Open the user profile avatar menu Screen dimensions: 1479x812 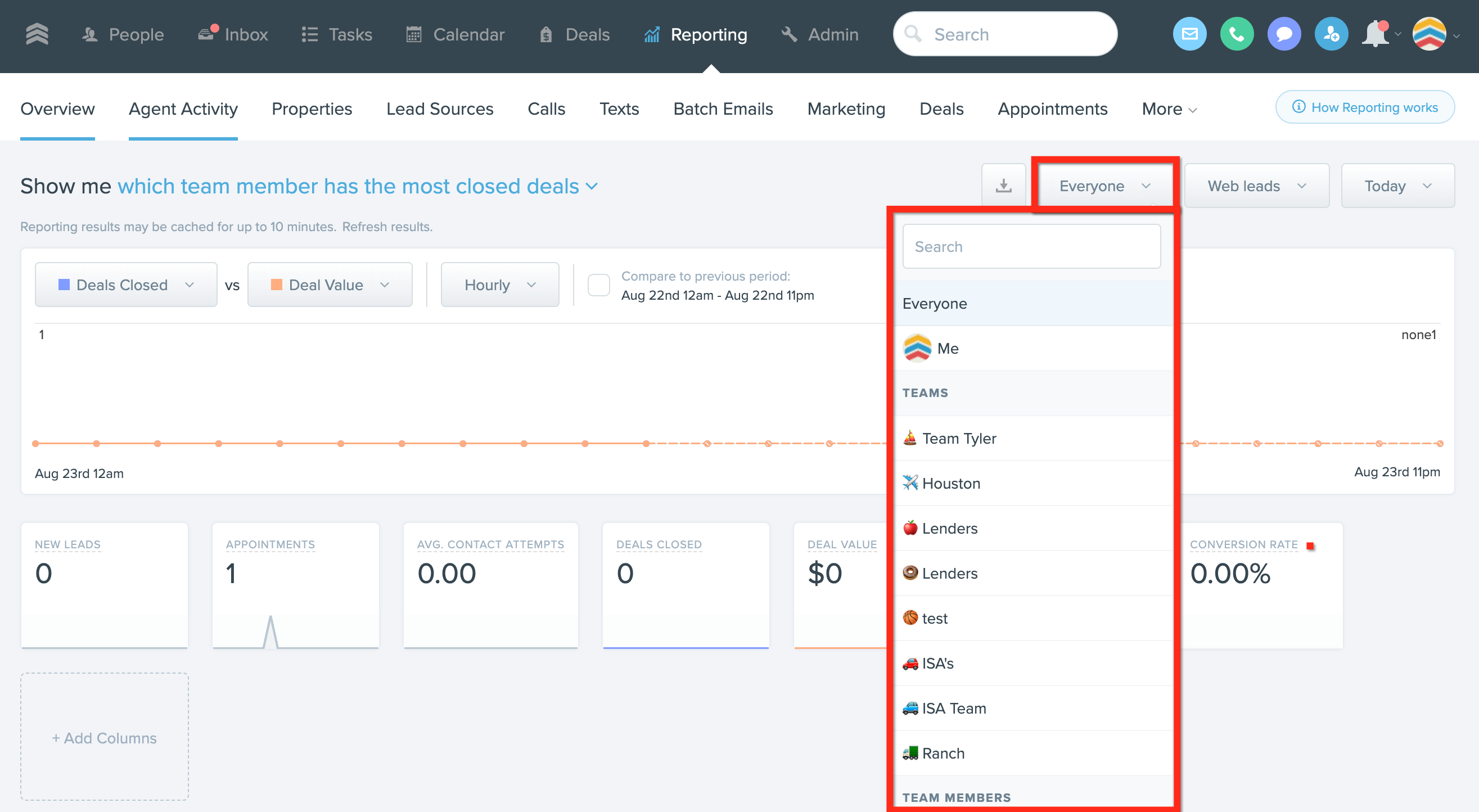pyautogui.click(x=1428, y=34)
